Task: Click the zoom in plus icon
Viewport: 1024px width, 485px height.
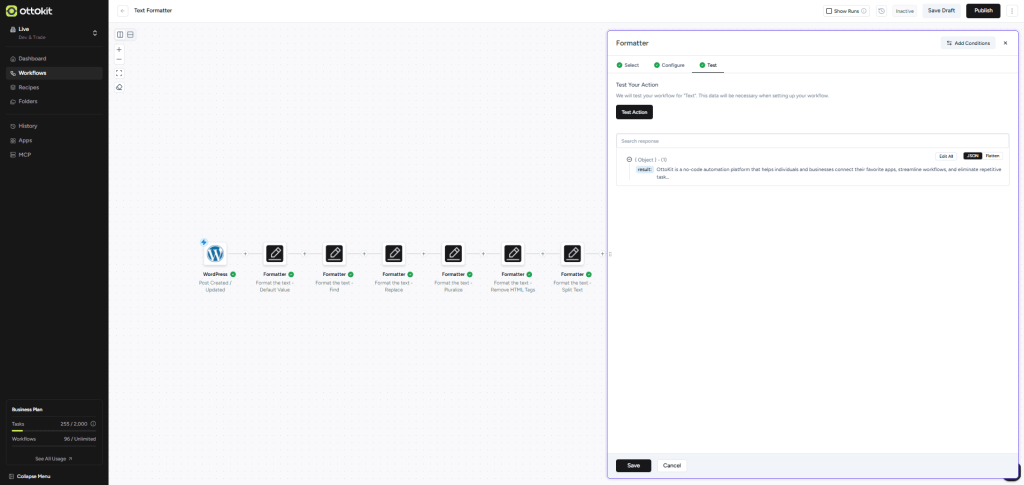Action: pos(119,49)
